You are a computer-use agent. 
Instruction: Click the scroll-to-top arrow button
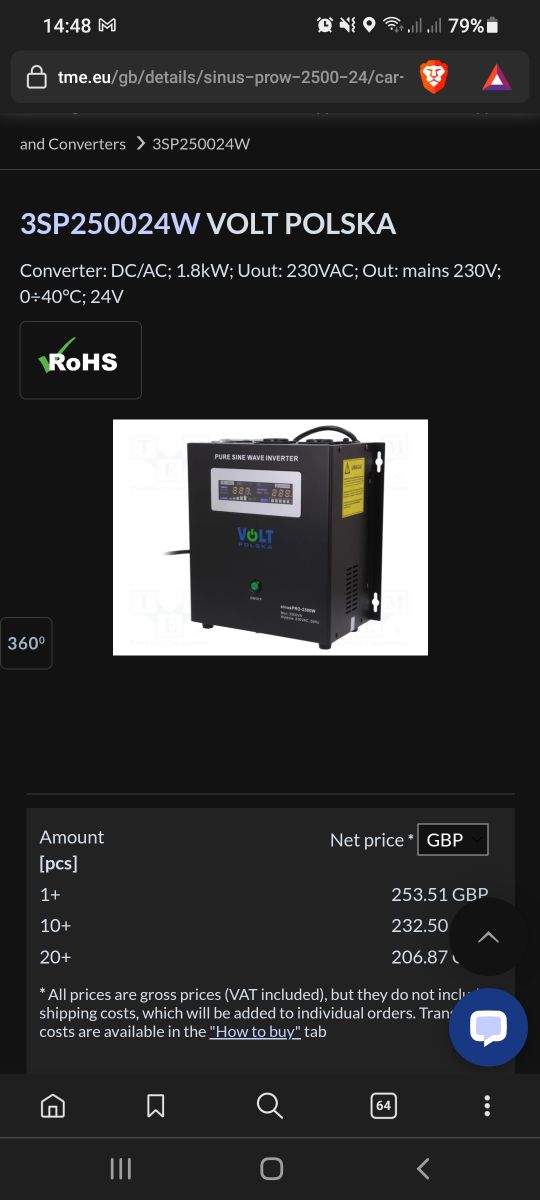click(488, 937)
